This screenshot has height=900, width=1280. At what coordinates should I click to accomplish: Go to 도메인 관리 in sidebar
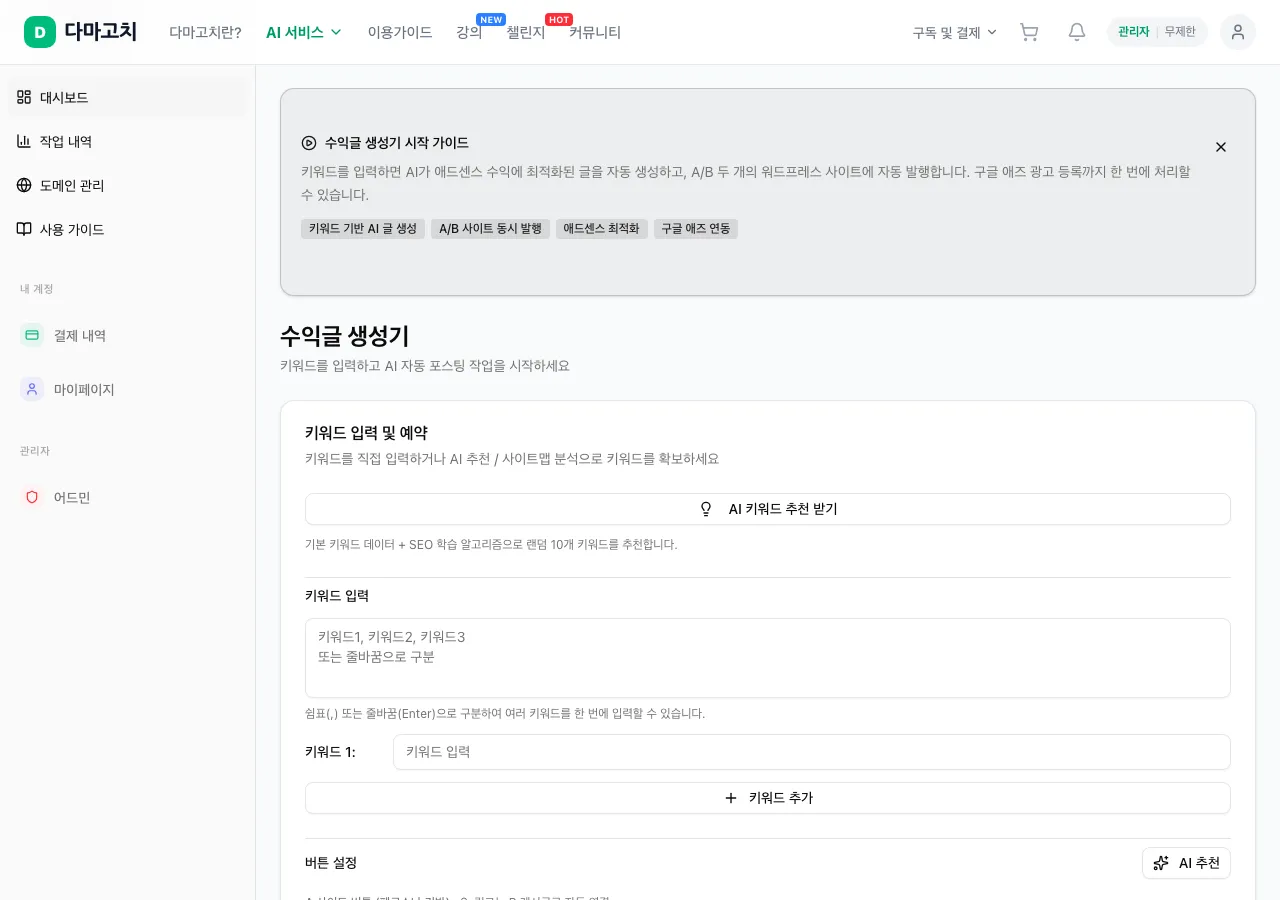point(127,185)
